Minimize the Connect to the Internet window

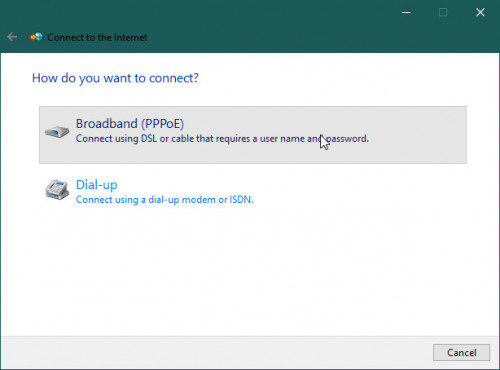click(x=406, y=12)
